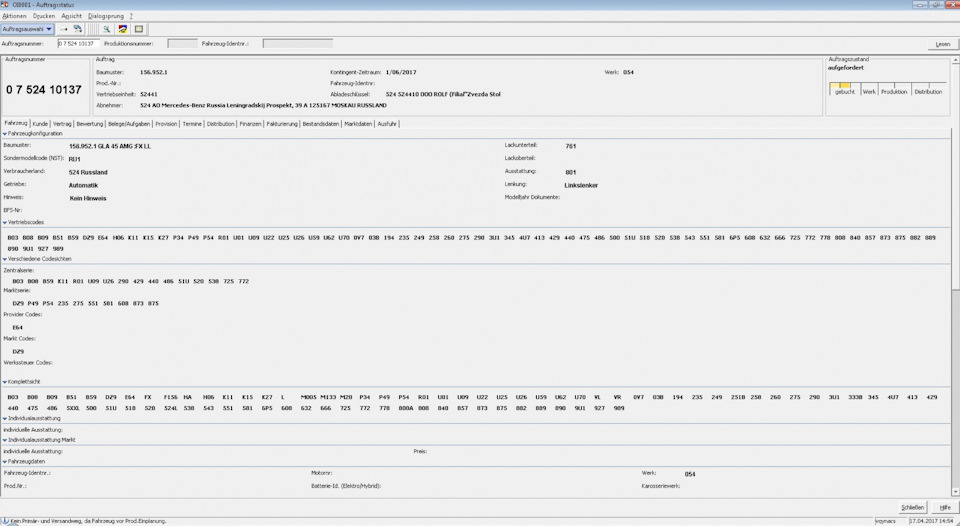
Task: Open the Auftragsauswahl dropdown
Action: (28, 29)
